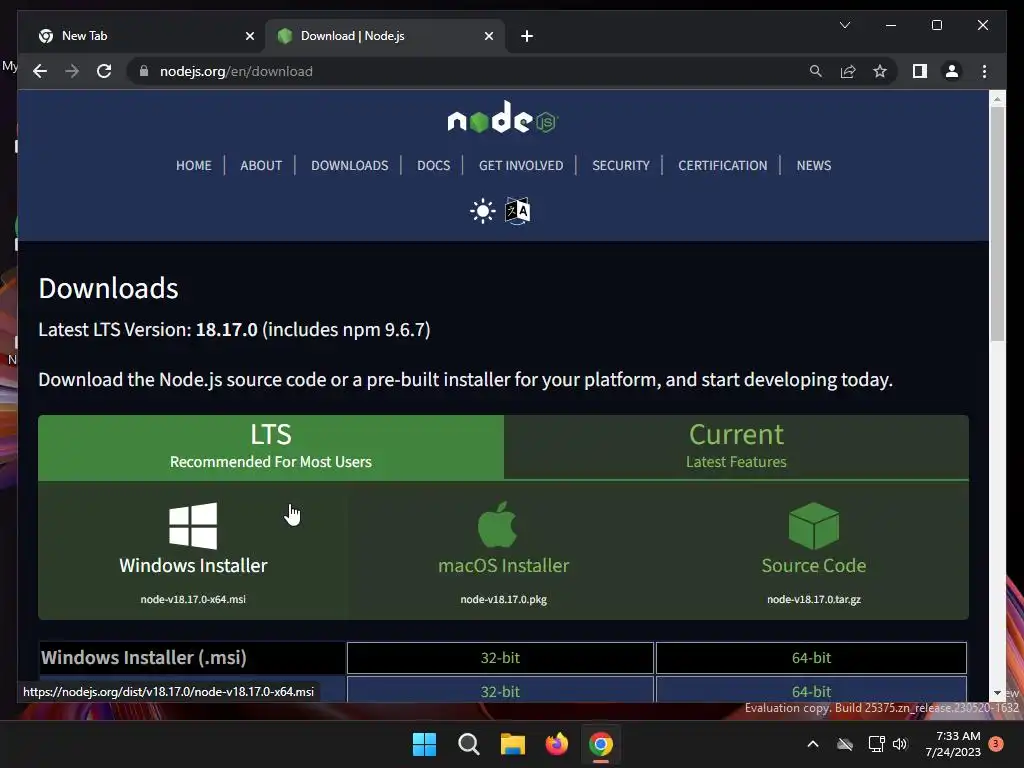Click the Apple logo macOS icon
This screenshot has height=768, width=1024.
[498, 524]
